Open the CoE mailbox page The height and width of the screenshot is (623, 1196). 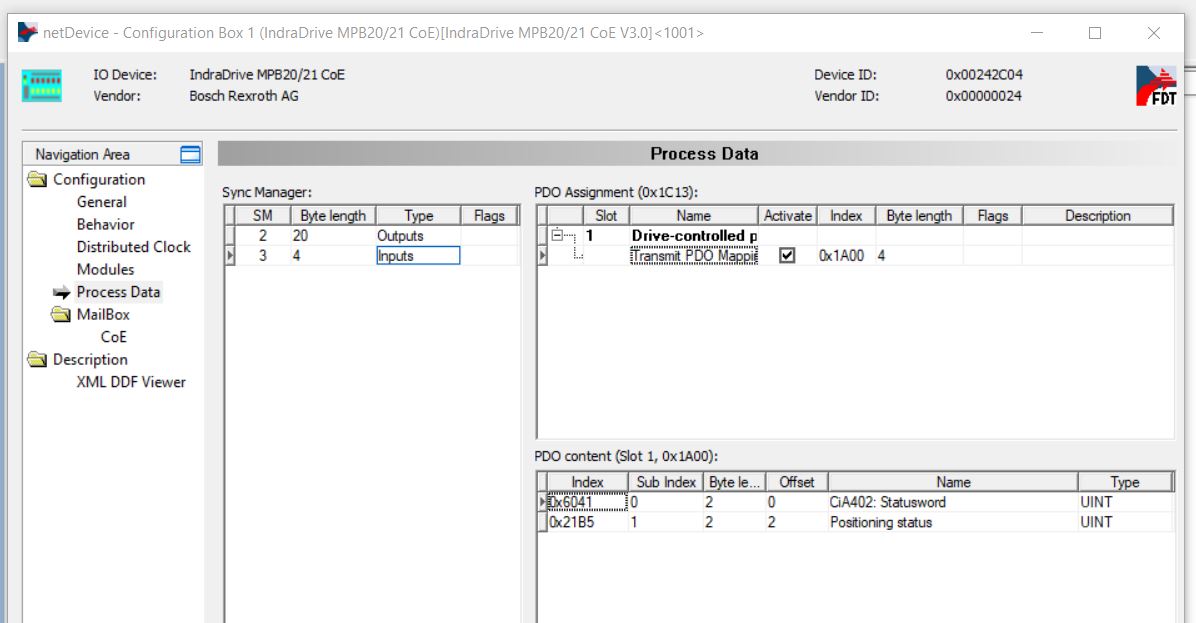pos(113,337)
